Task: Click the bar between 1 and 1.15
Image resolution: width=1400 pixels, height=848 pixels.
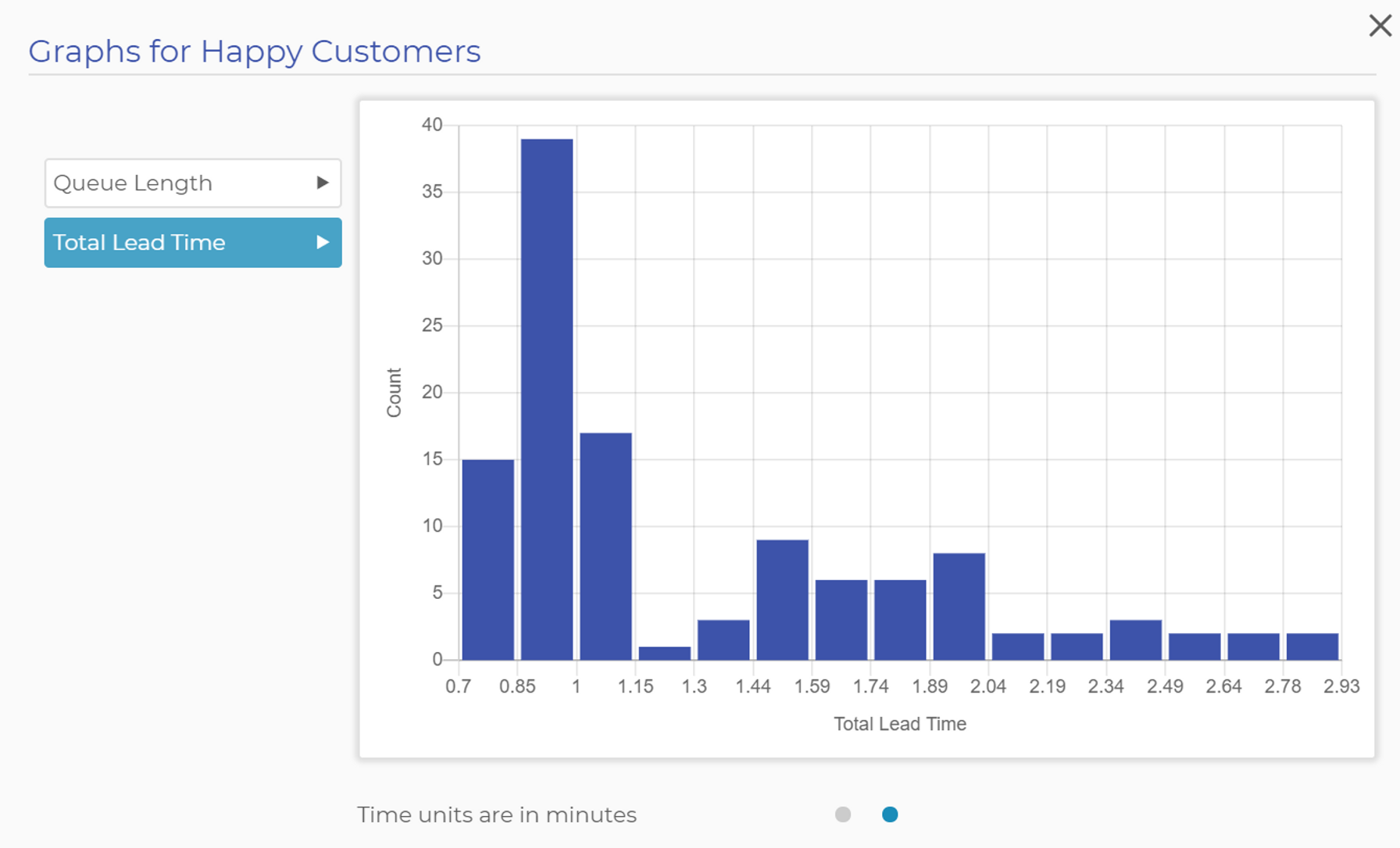Action: 605,547
